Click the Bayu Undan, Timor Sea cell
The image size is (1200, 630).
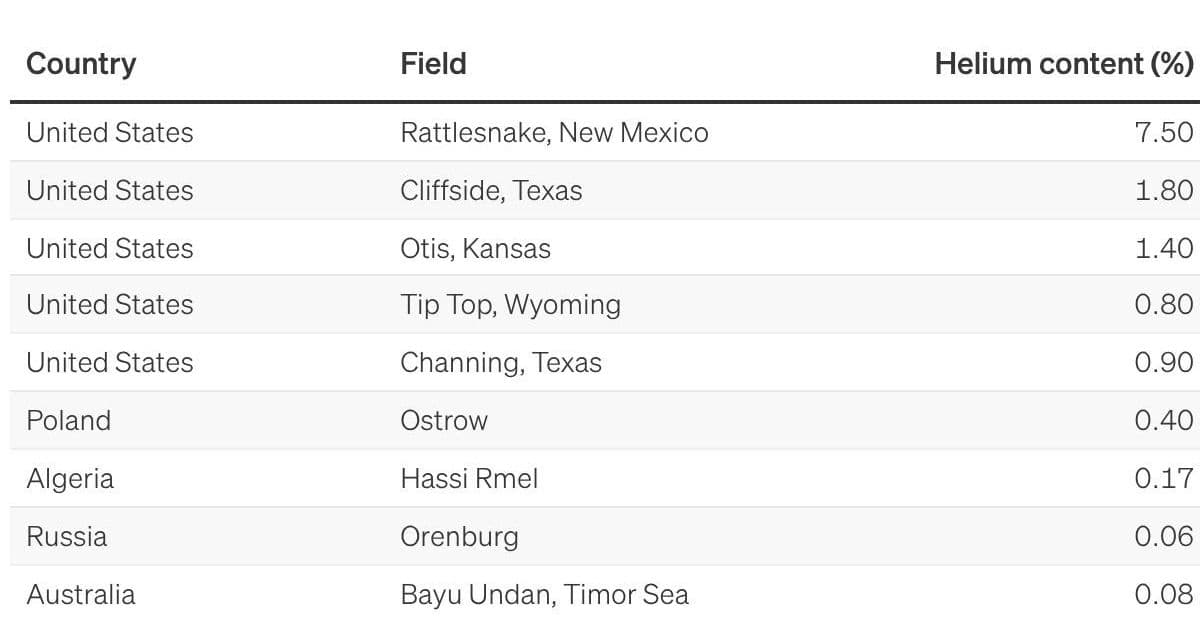(544, 595)
